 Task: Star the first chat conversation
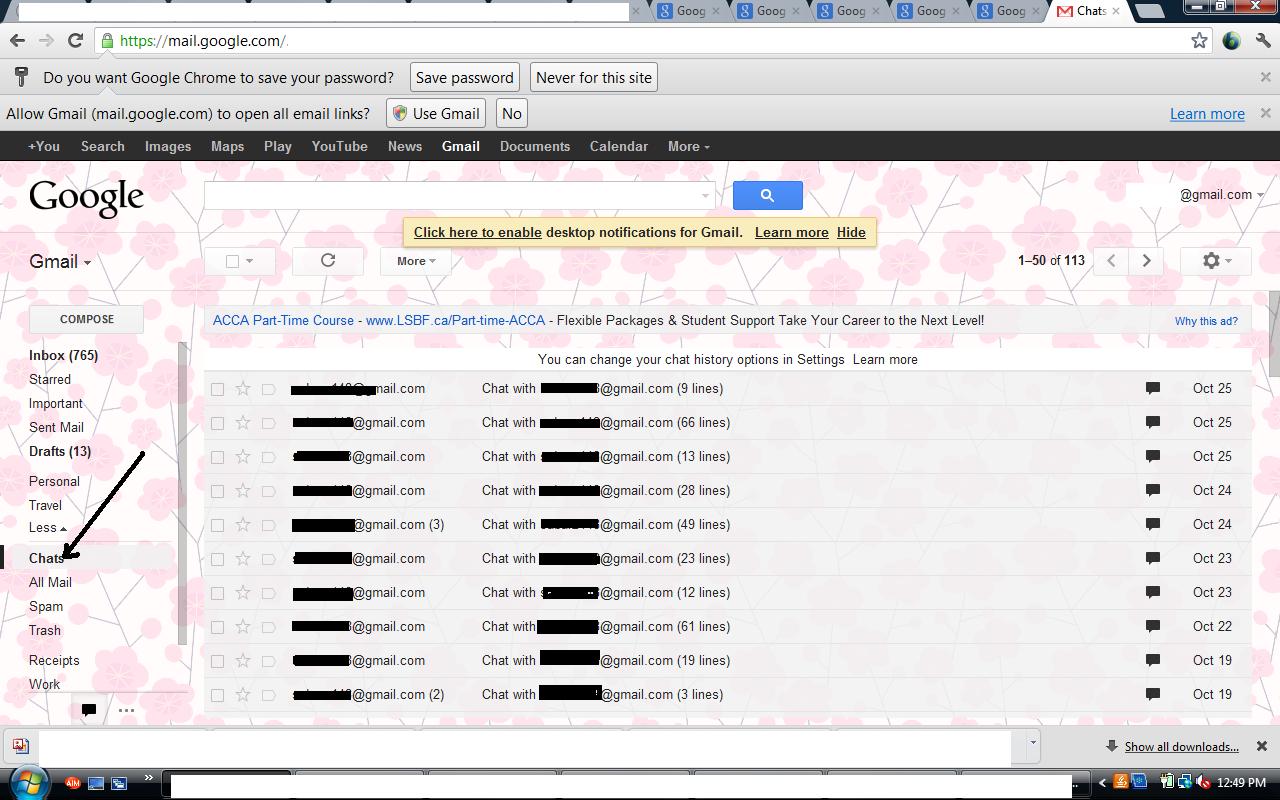click(x=243, y=388)
